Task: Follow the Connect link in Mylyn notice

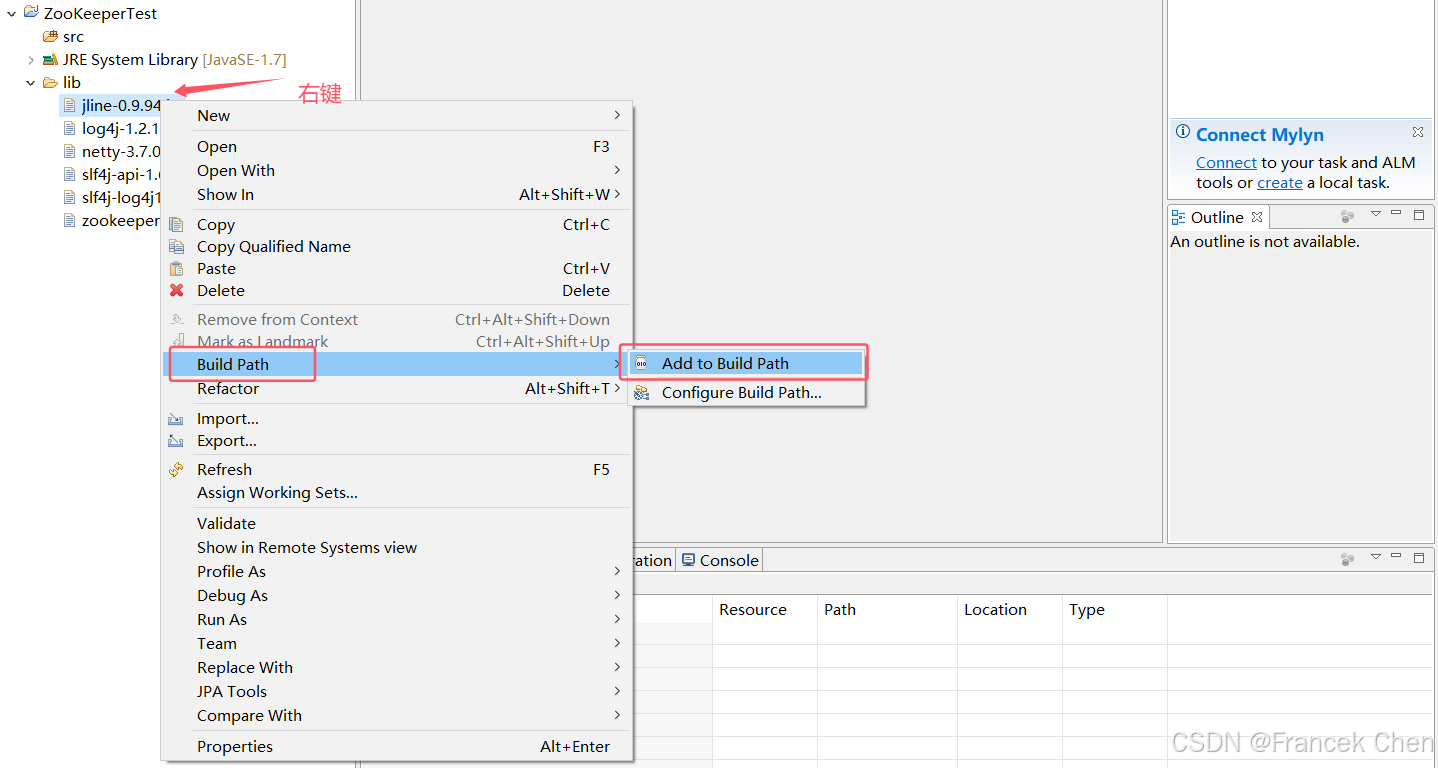Action: 1226,163
